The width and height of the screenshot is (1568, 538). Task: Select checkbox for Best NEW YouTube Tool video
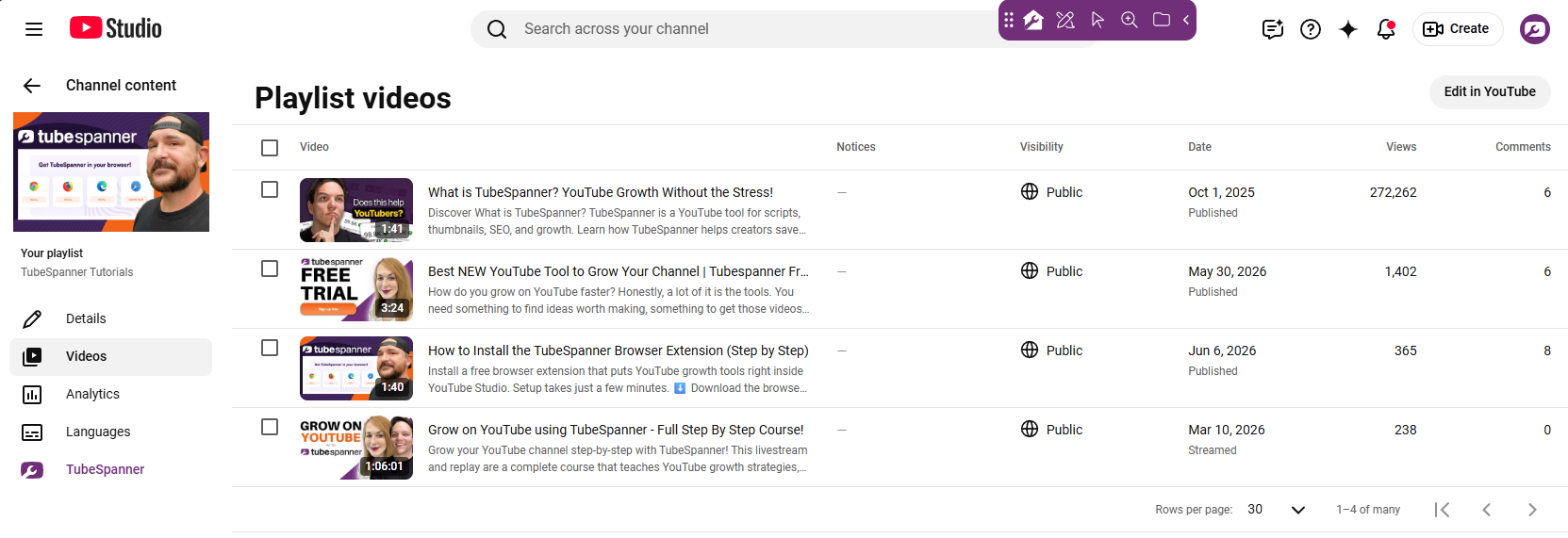pyautogui.click(x=270, y=269)
